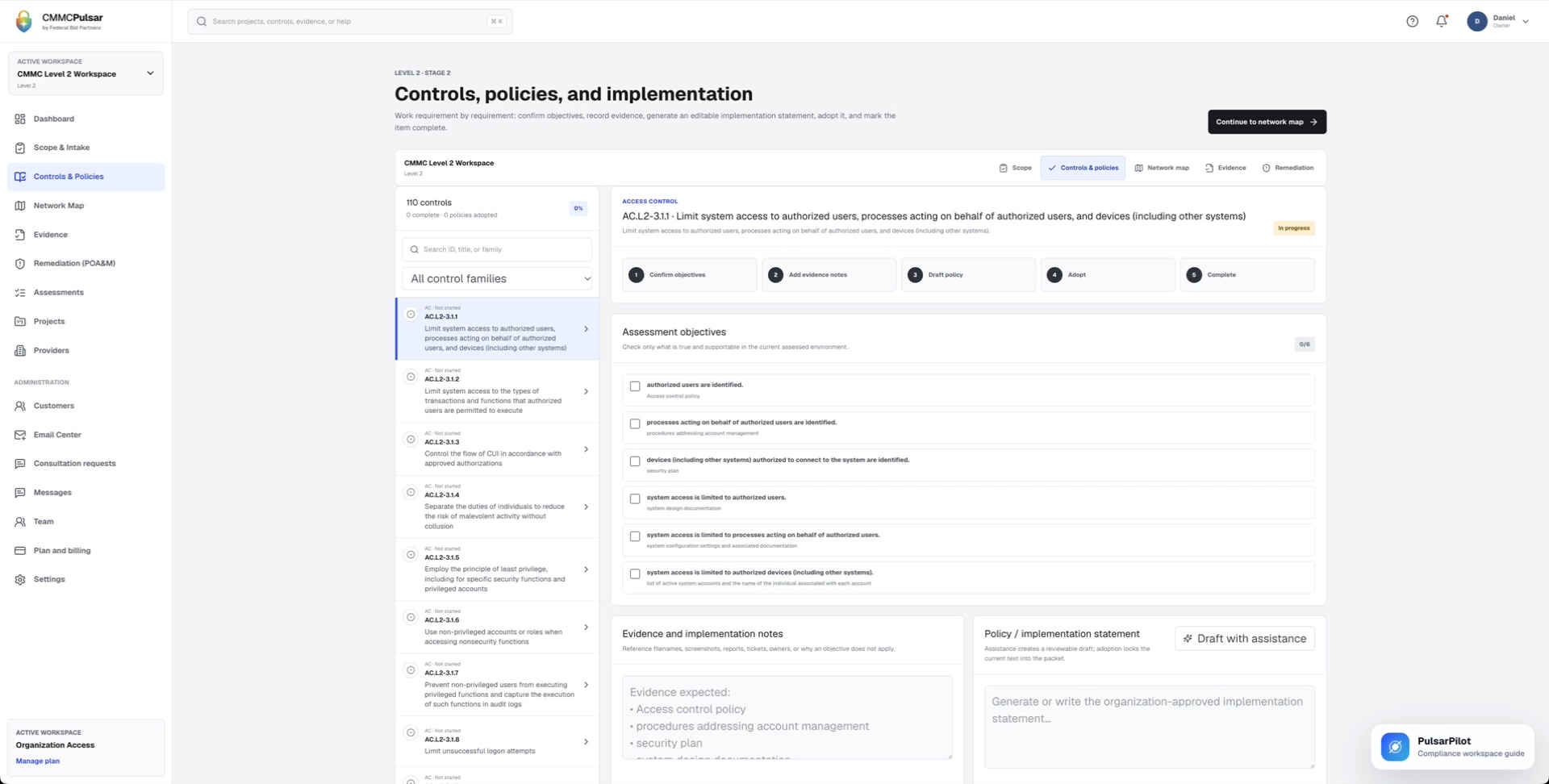Expand control AC.L2-3.1.4 chevron
Image resolution: width=1549 pixels, height=784 pixels.
click(x=586, y=507)
